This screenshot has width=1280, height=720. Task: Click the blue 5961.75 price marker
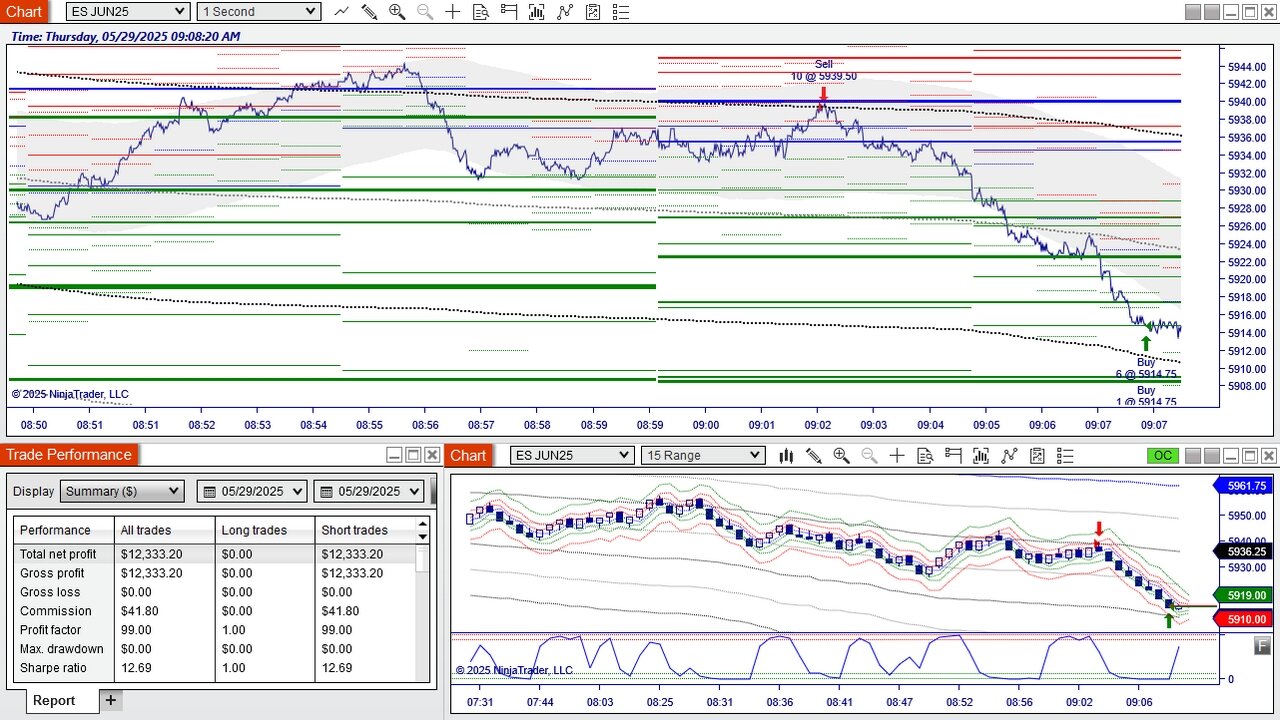[x=1241, y=486]
